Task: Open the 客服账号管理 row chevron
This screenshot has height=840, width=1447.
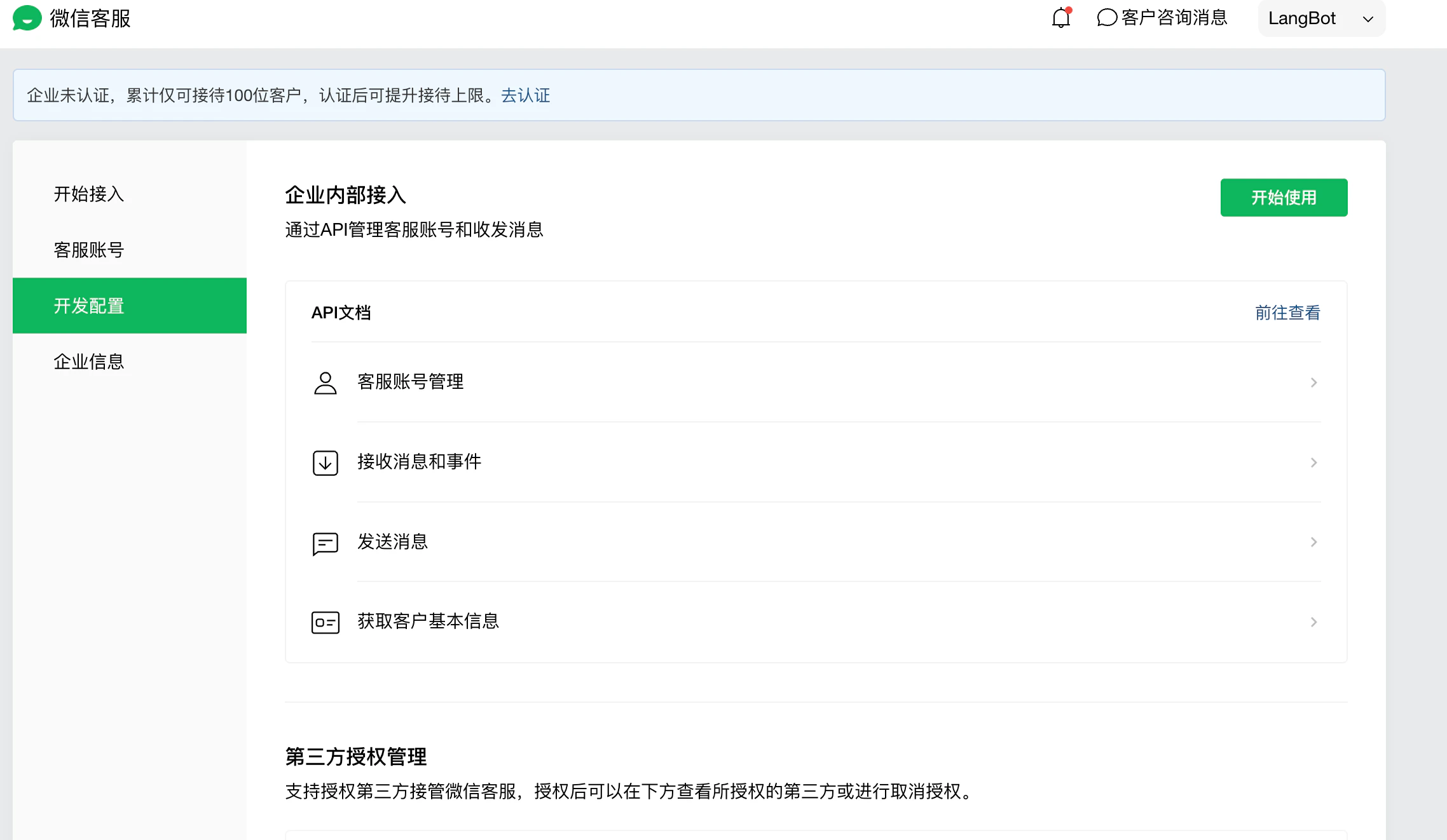Action: pos(1313,383)
